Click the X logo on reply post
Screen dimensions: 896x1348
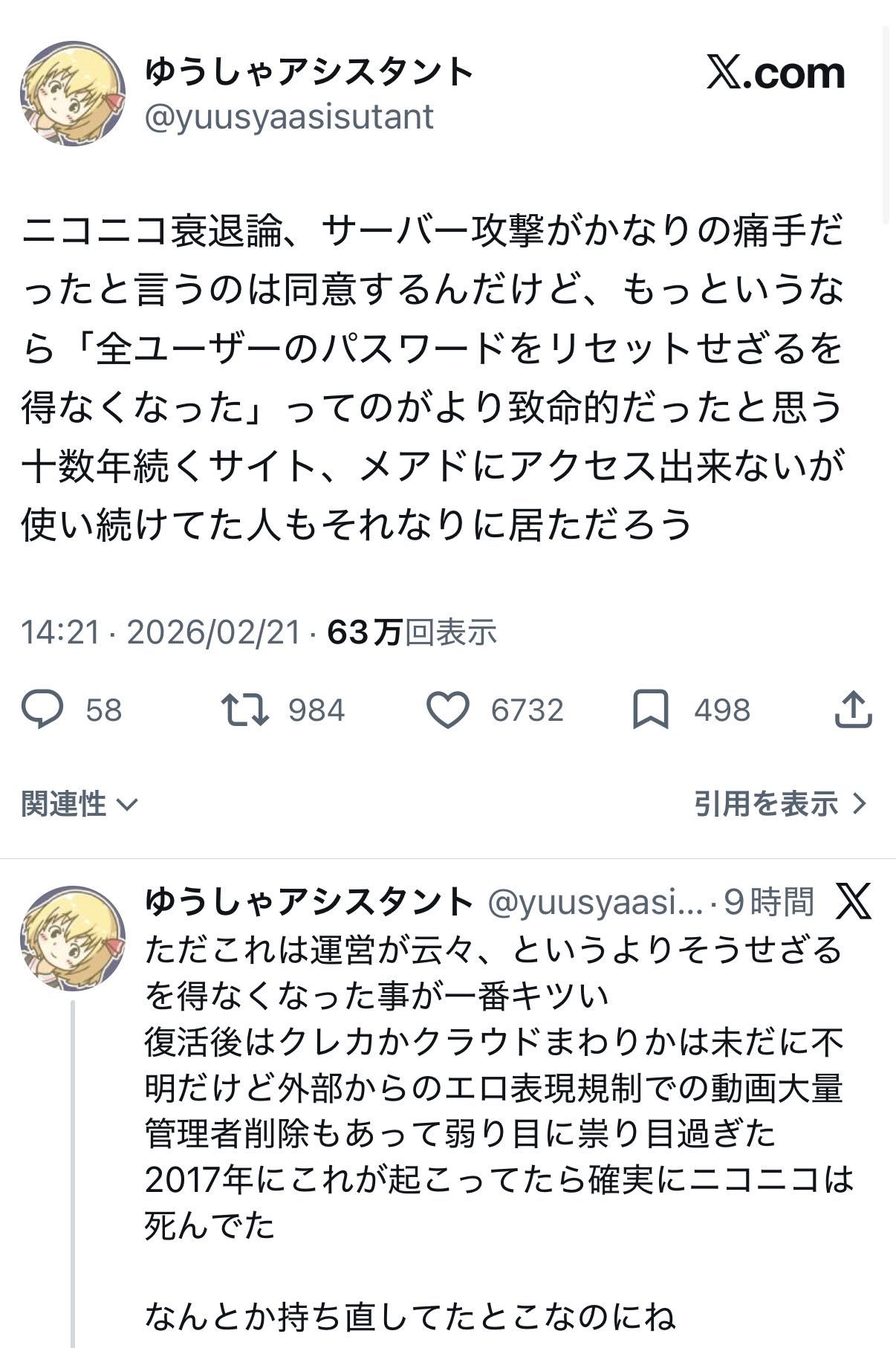coord(854,901)
